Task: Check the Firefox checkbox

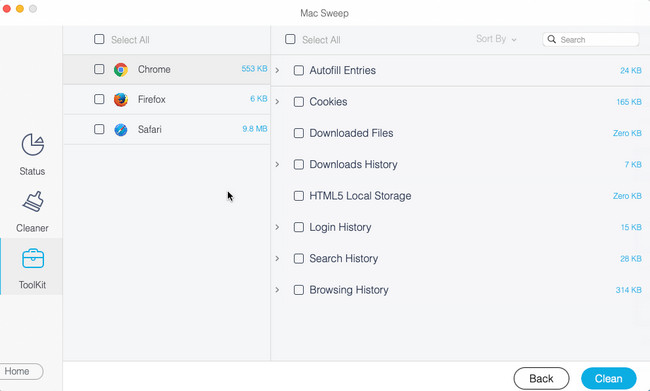Action: click(99, 99)
